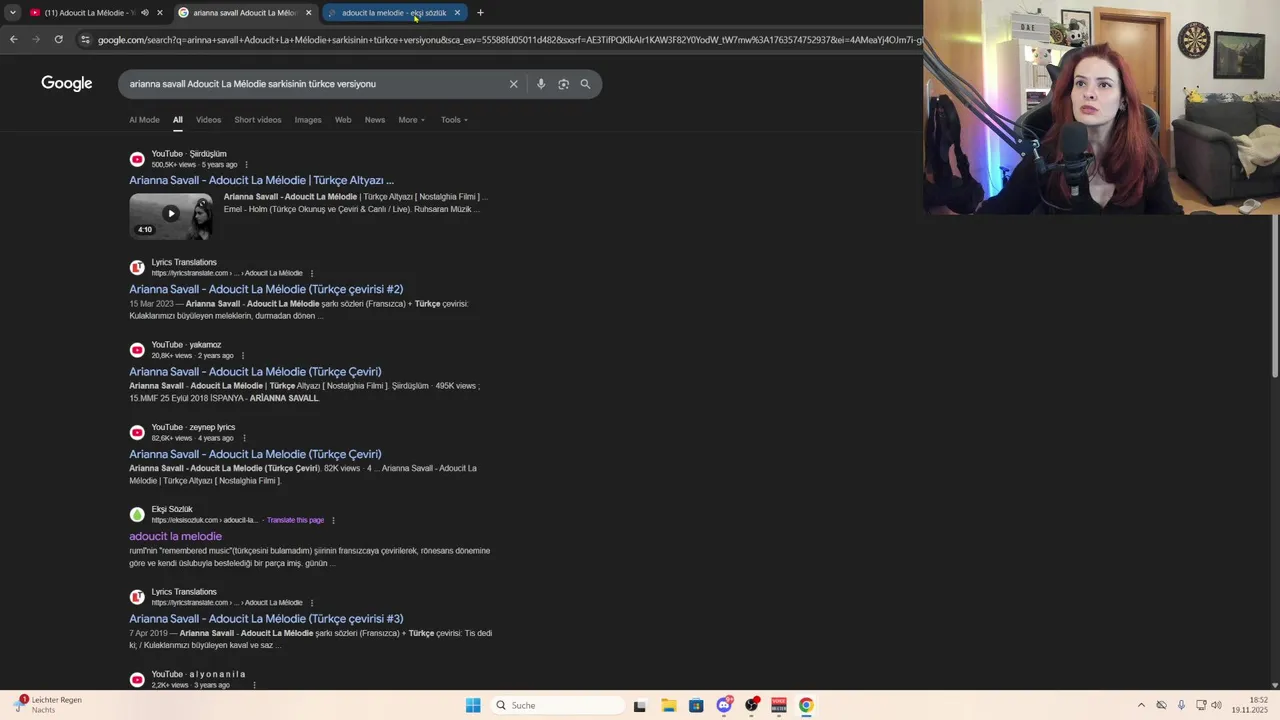This screenshot has height=720, width=1280.
Task: Switch to Web results filter
Action: pyautogui.click(x=343, y=120)
